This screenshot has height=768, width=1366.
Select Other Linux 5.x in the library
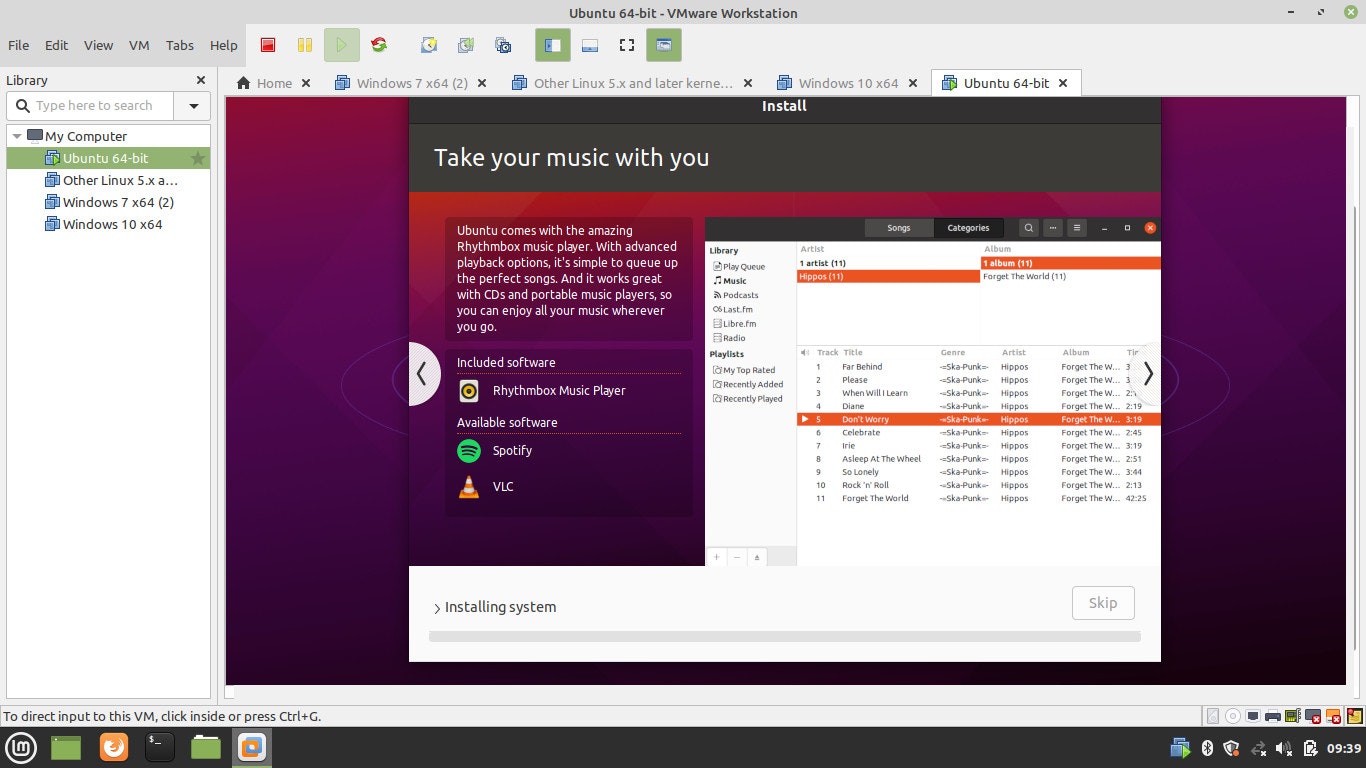(x=108, y=180)
